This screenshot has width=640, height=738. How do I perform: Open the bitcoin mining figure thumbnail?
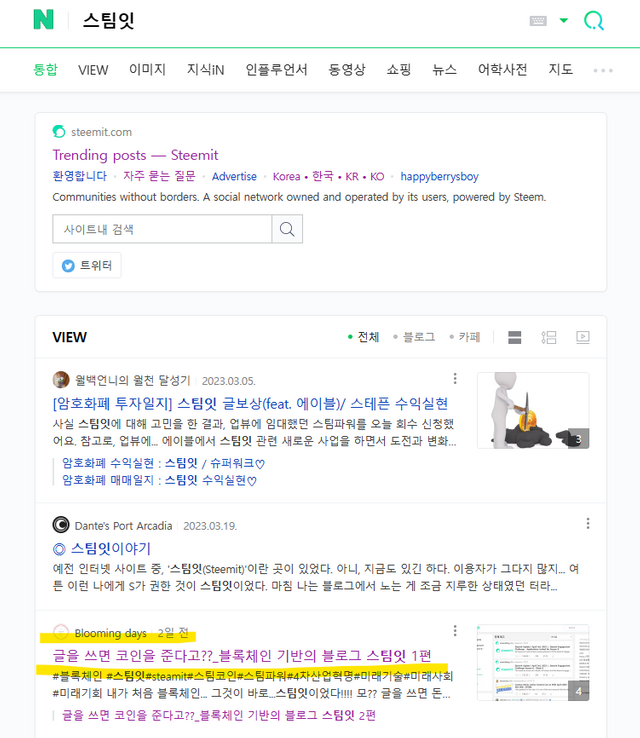[533, 410]
